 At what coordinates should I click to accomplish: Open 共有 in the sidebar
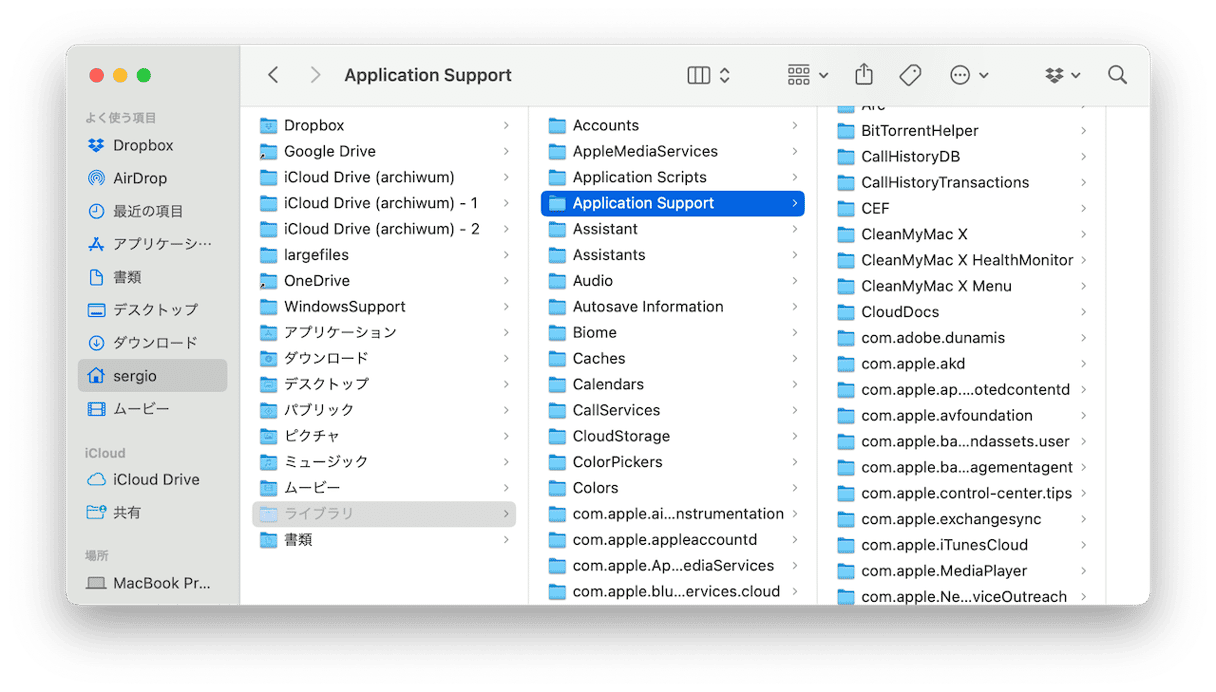click(152, 512)
